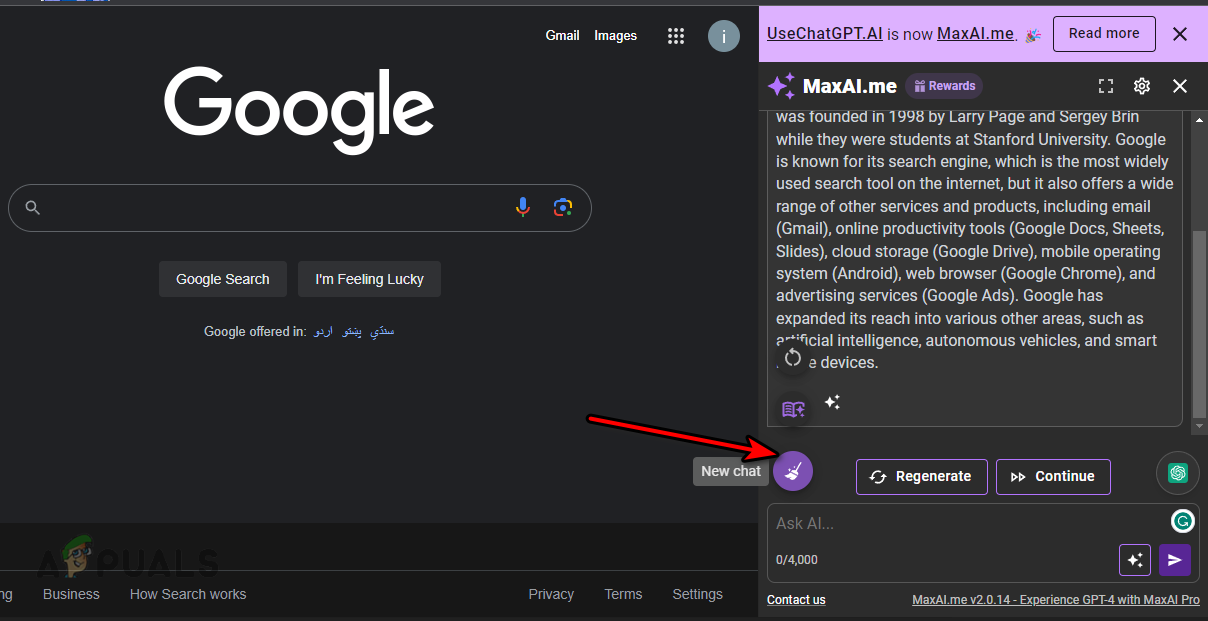Switch to Gmail from the header
Screen dimensions: 1208x621
tap(562, 35)
